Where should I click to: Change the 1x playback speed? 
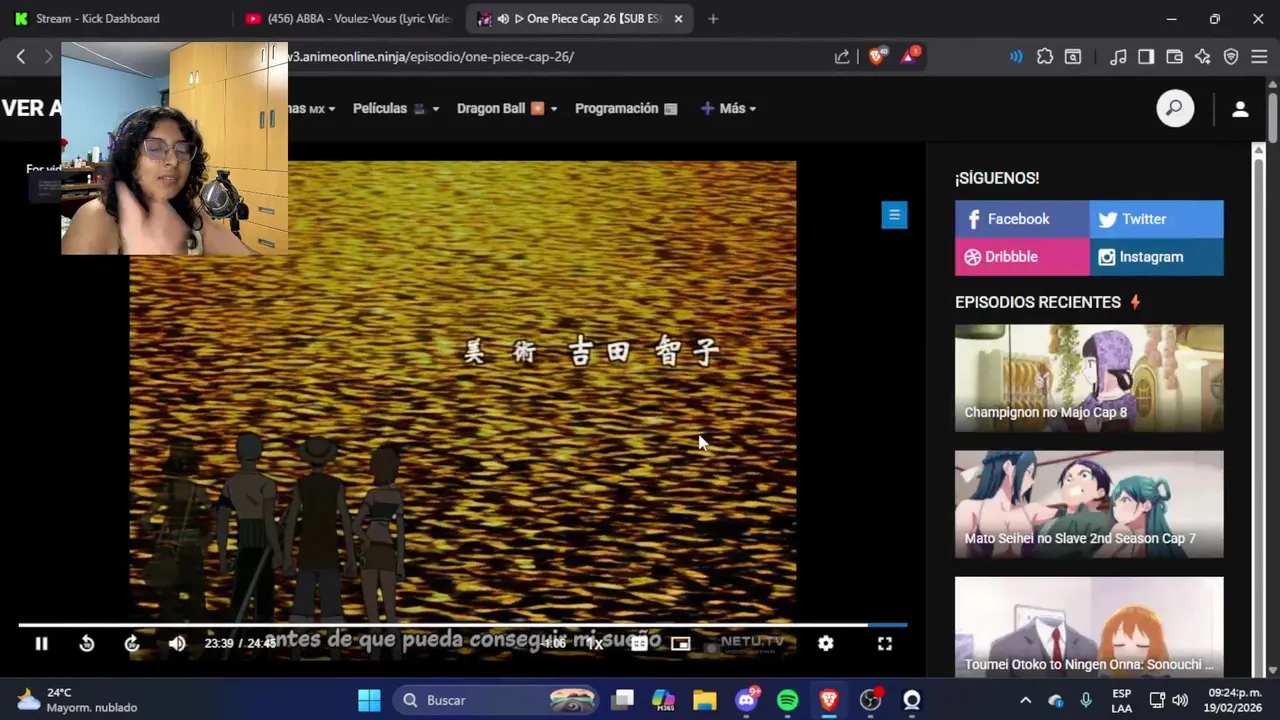click(595, 644)
